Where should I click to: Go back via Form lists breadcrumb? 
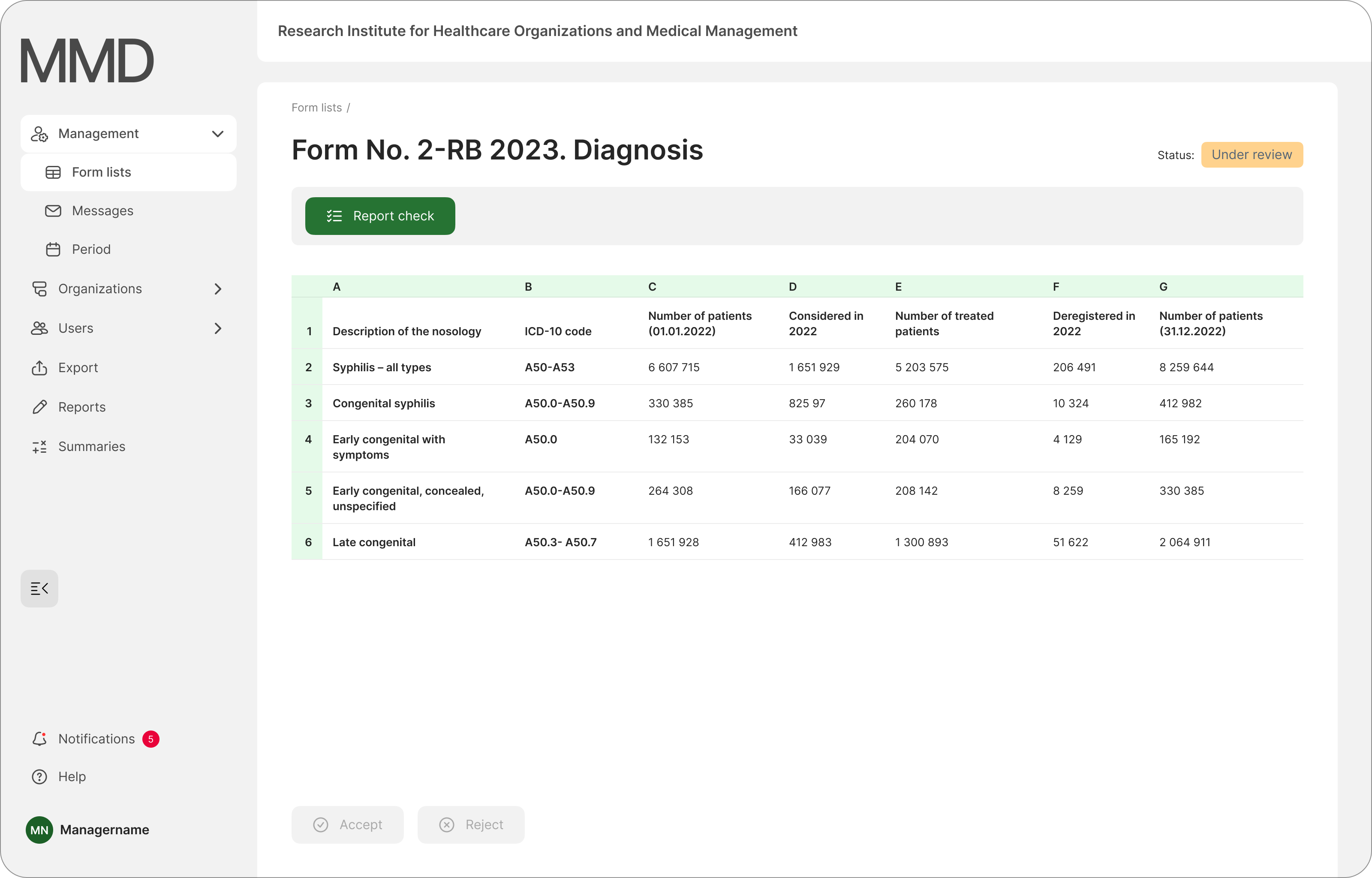pyautogui.click(x=316, y=108)
